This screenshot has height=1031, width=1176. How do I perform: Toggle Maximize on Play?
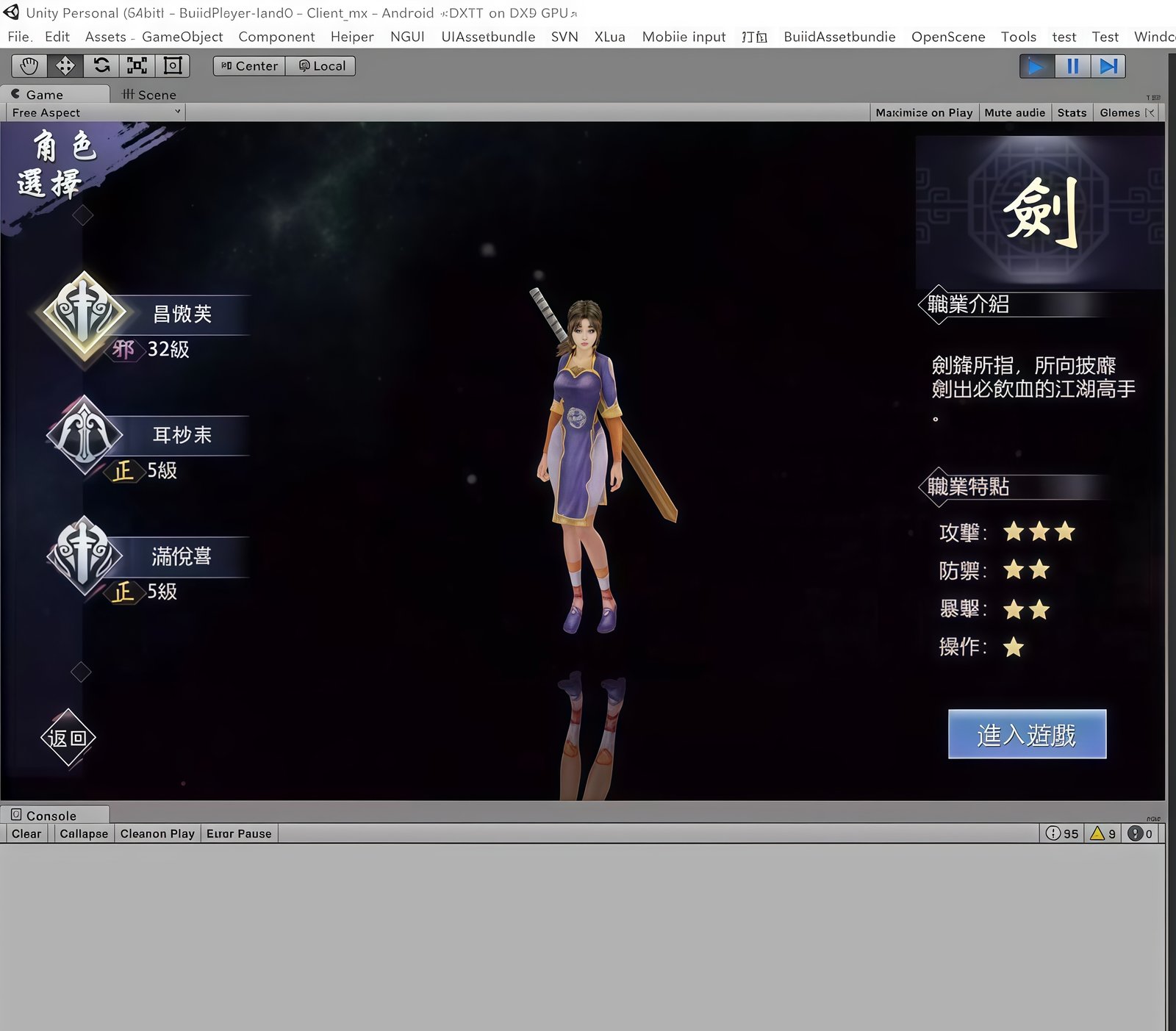click(924, 112)
